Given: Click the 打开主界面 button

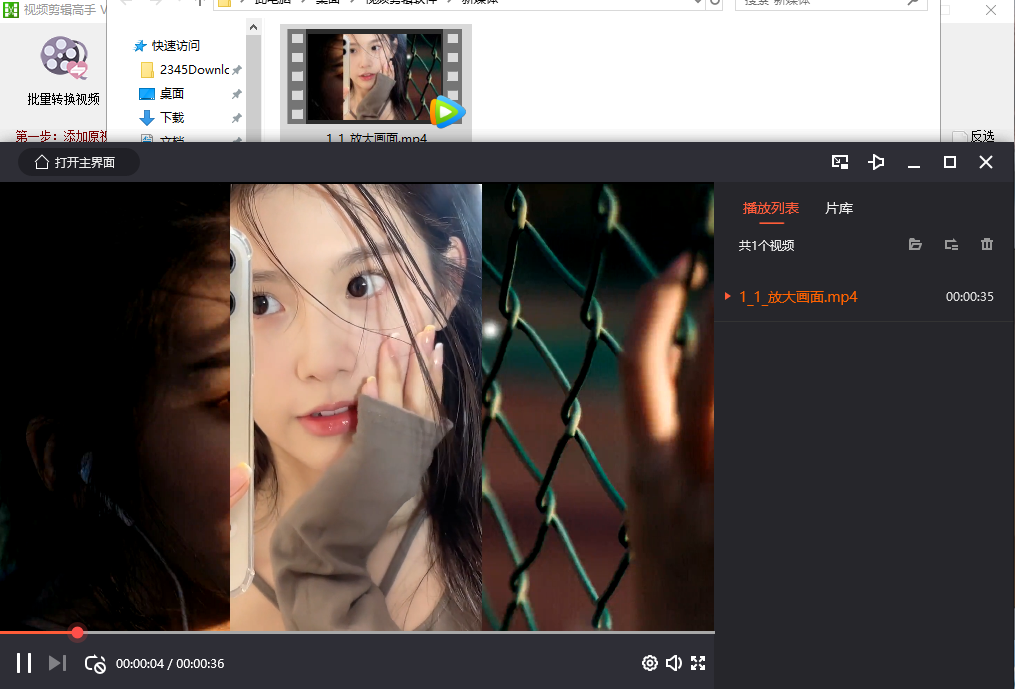Looking at the screenshot, I should 78,162.
